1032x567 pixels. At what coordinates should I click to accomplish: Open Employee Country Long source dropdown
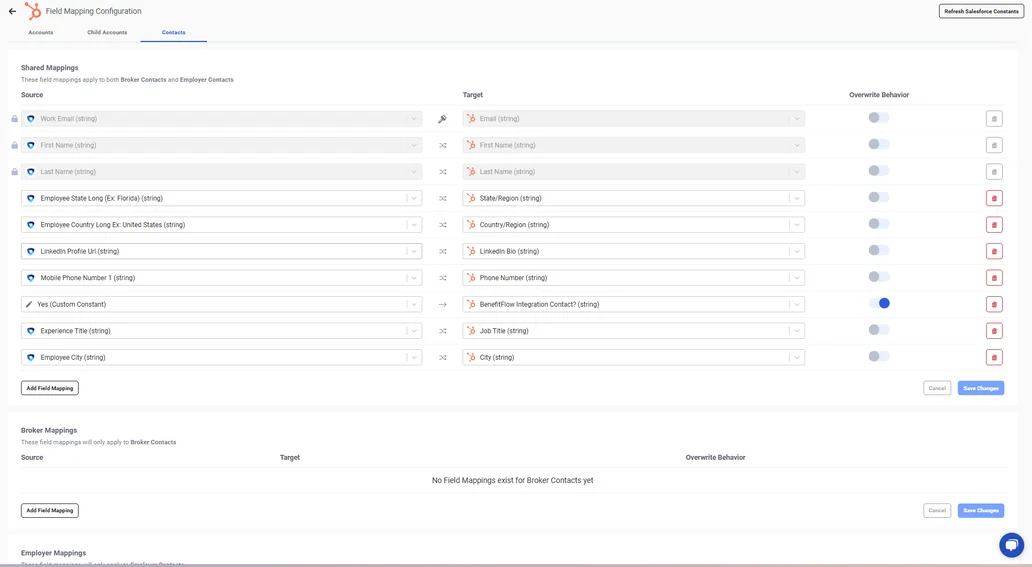point(221,225)
